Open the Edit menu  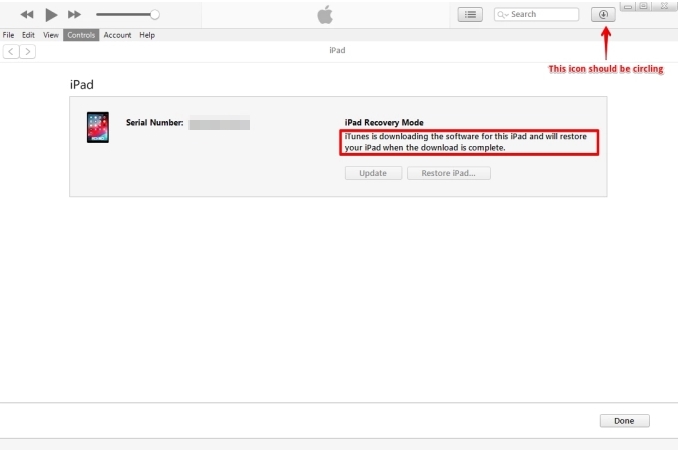coord(28,35)
